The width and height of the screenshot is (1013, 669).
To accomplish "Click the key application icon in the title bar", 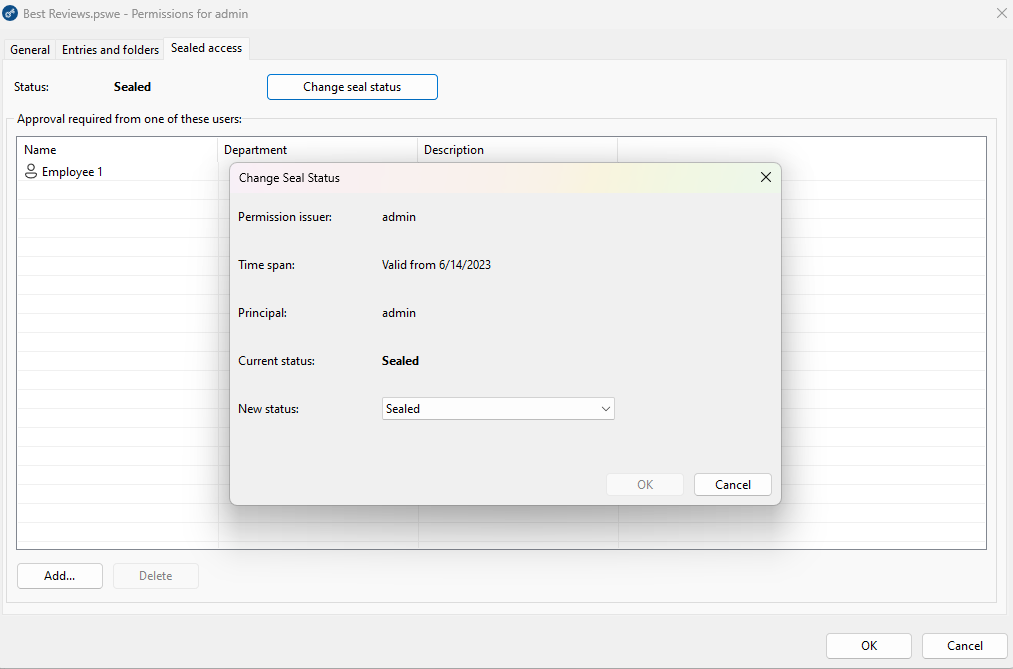I will tap(12, 13).
